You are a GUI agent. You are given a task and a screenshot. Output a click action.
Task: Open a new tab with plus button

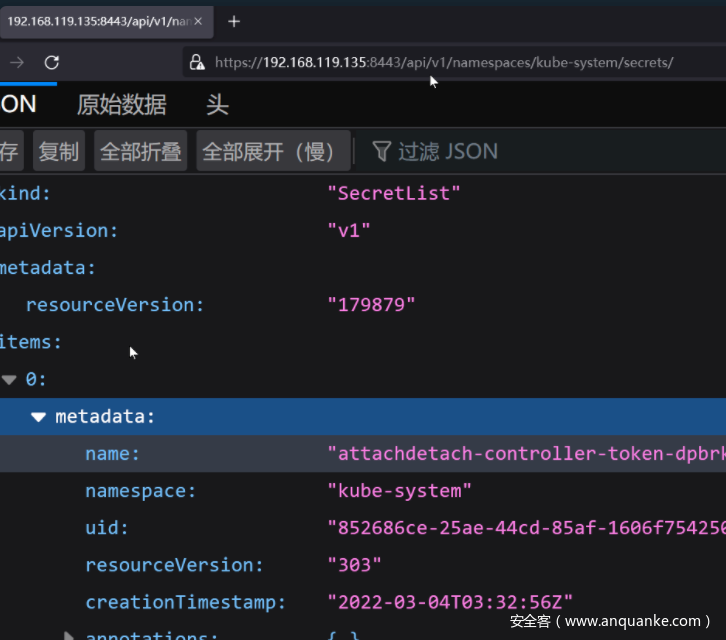234,21
